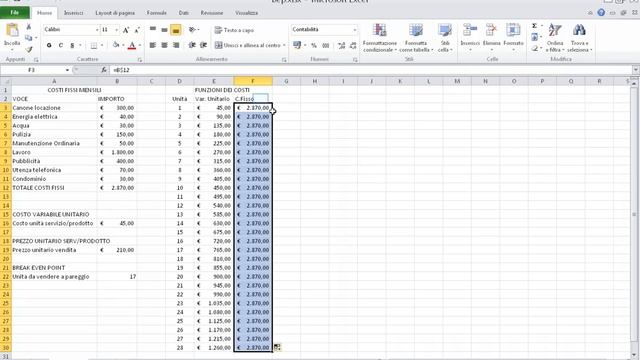Toggle bold (G) formatting
Viewport: 640px width, 360px height.
click(x=49, y=45)
